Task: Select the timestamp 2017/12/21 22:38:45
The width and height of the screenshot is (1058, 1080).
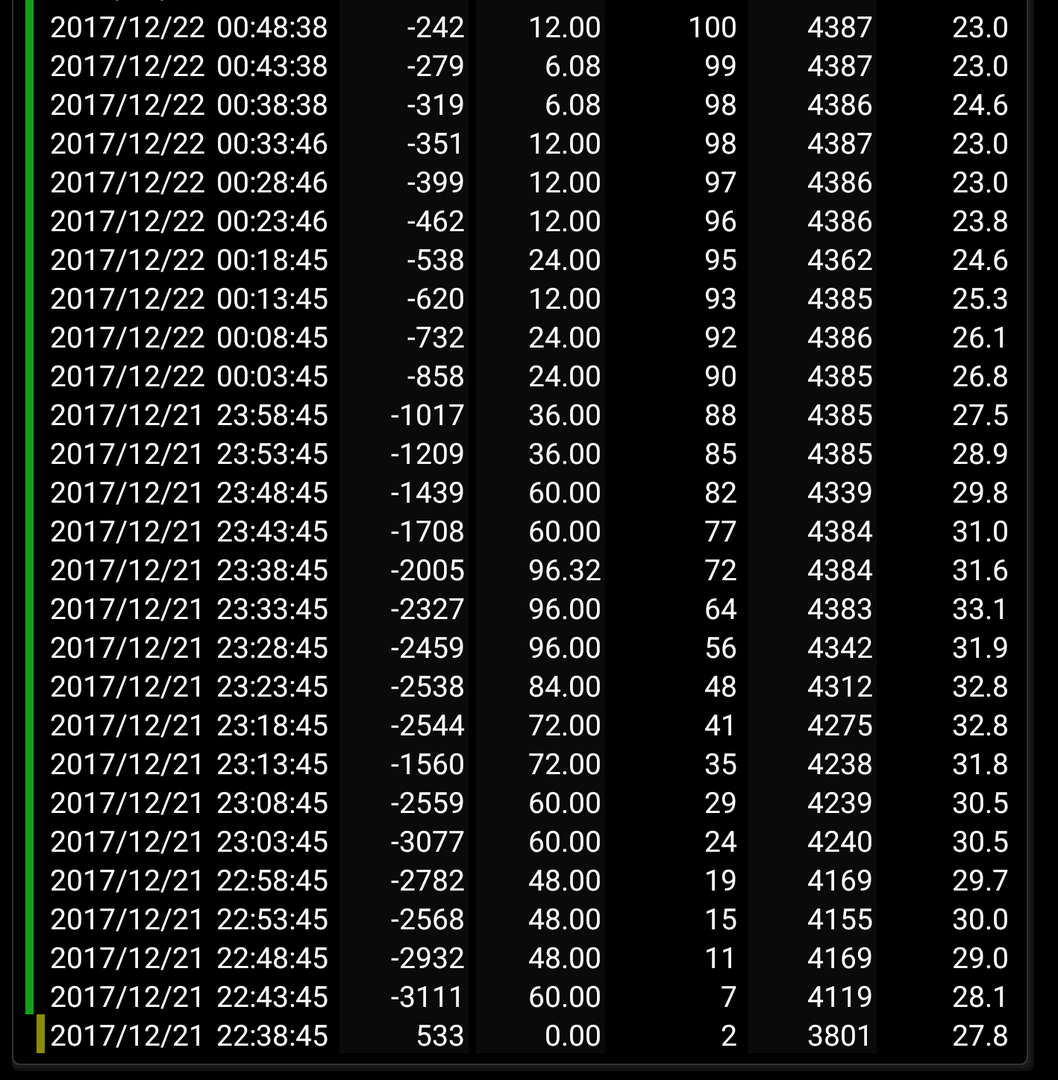Action: (189, 1036)
